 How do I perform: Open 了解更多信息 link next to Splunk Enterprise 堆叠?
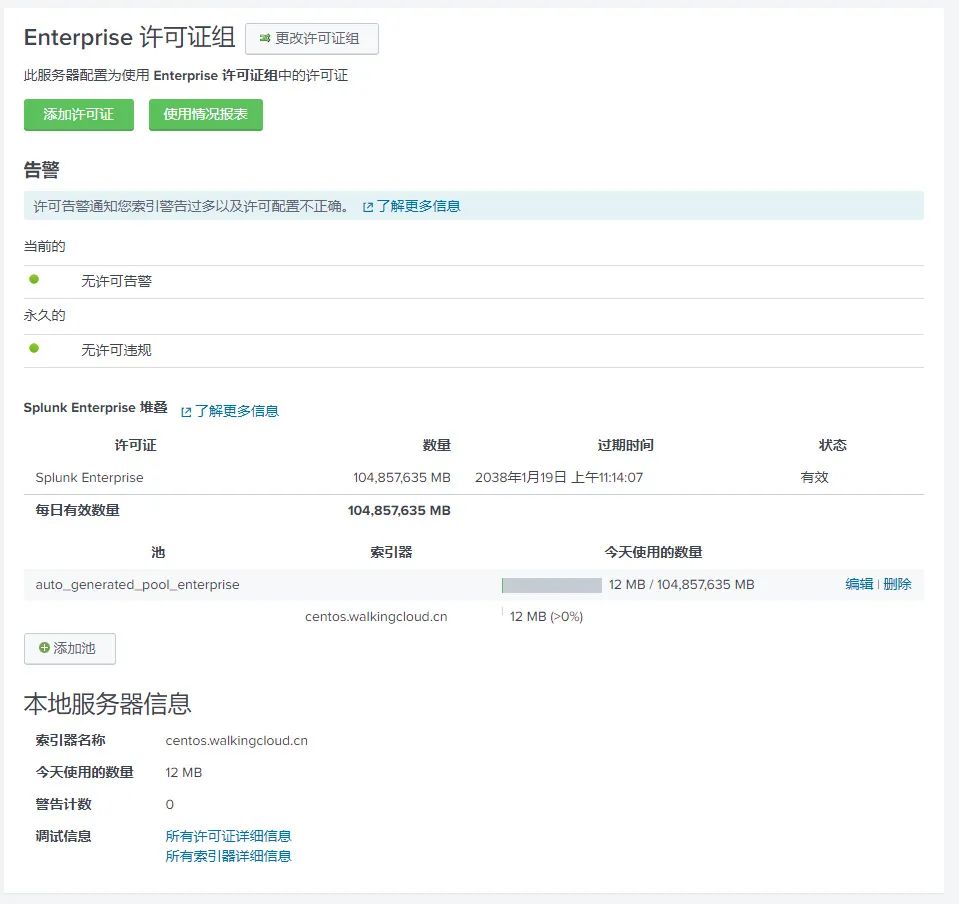coord(237,411)
